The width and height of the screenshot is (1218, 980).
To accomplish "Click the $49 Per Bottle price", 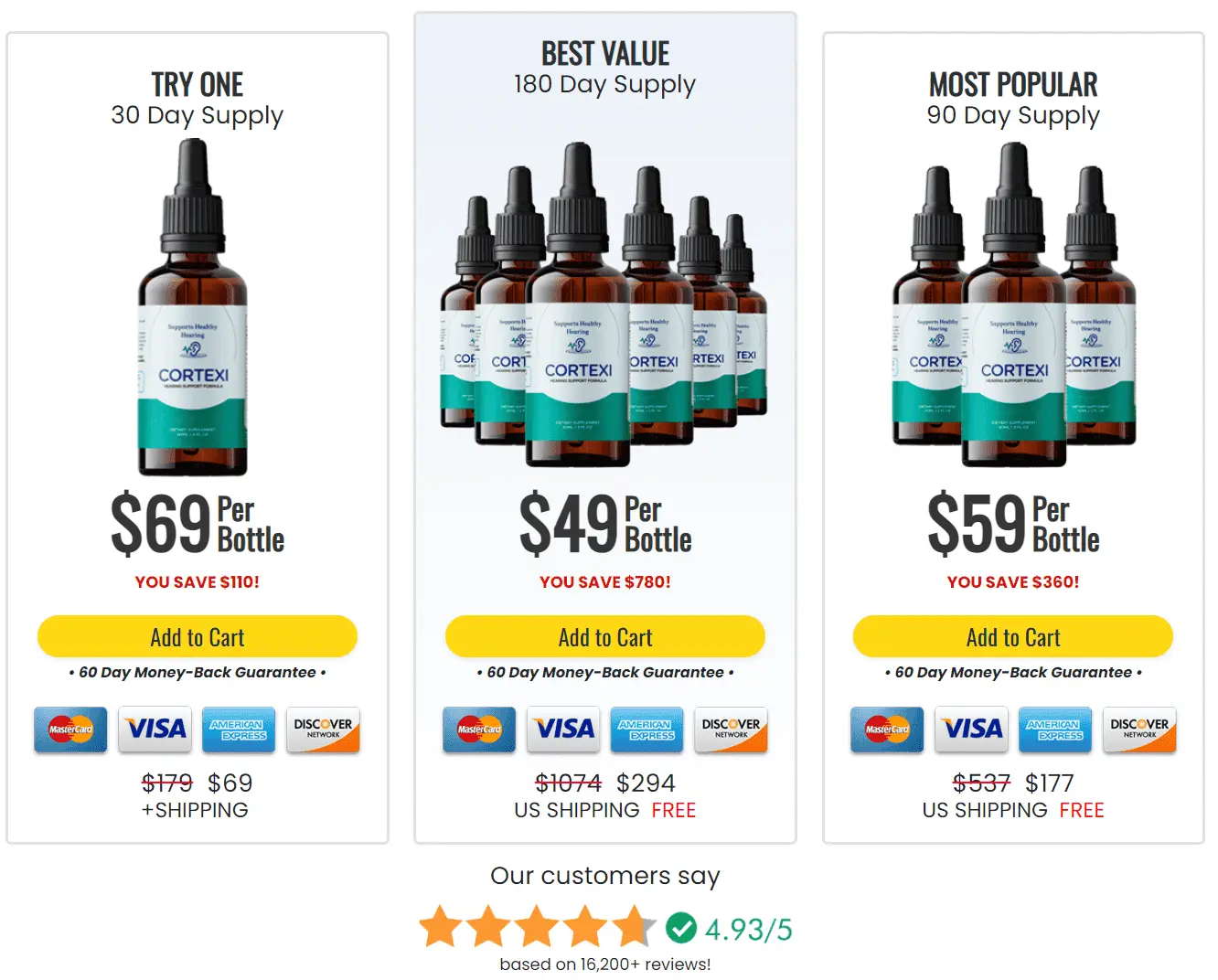I will [x=605, y=523].
